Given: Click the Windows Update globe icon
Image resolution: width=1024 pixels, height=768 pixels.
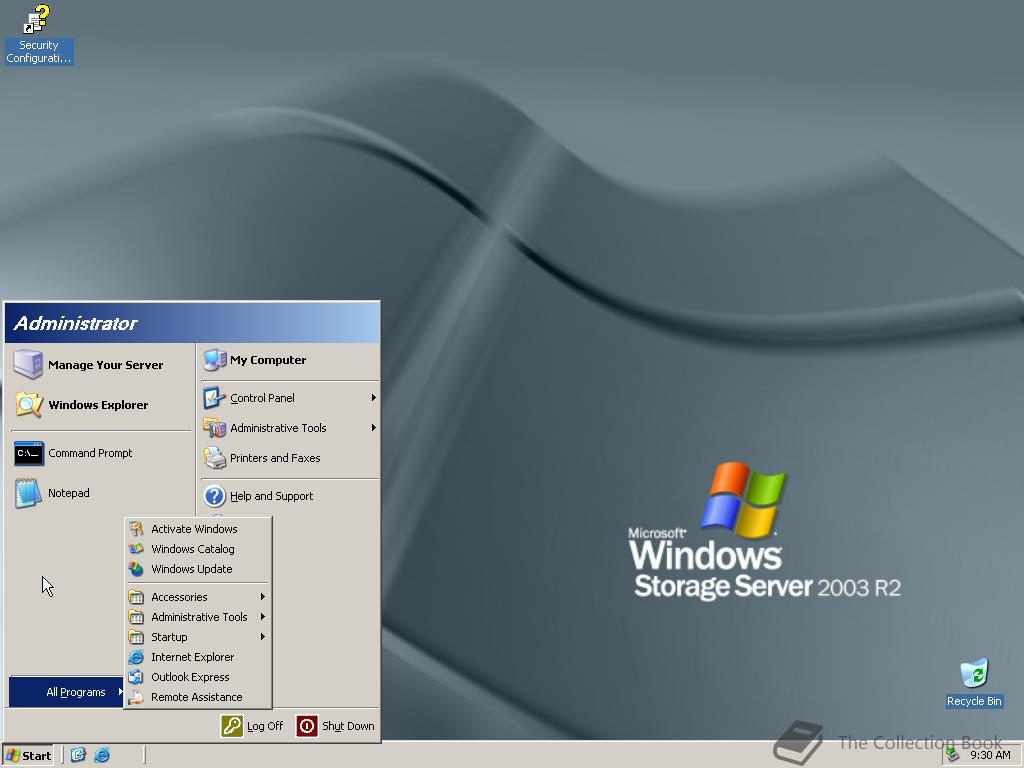Looking at the screenshot, I should point(136,569).
